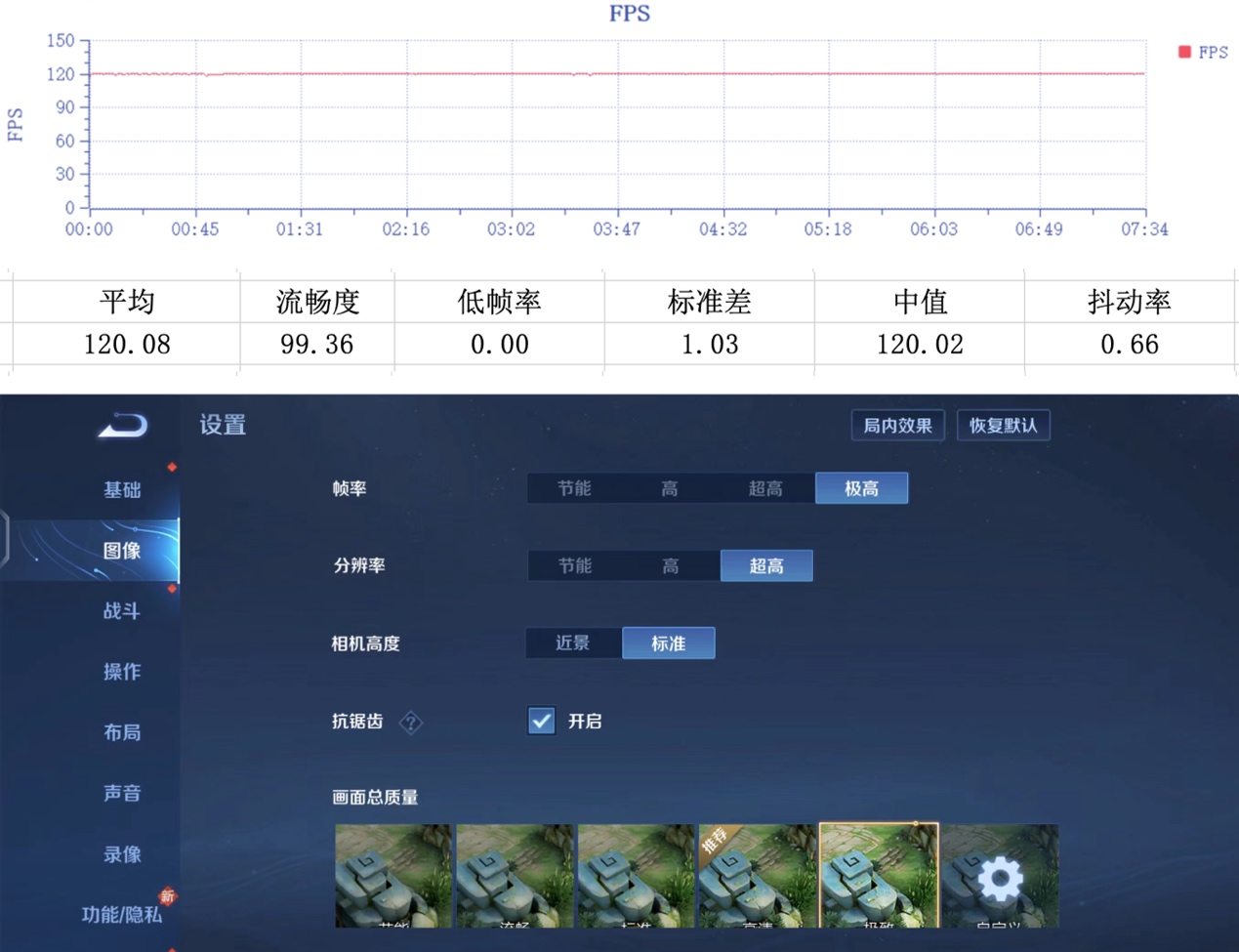This screenshot has width=1239, height=952.
Task: Set resolution to 高
Action: pos(670,565)
